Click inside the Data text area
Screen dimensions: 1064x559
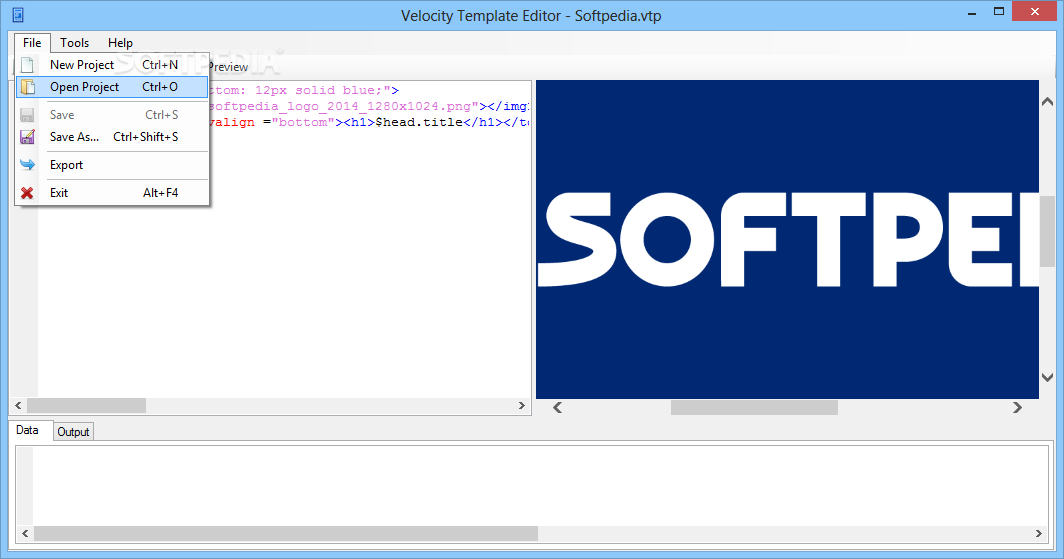pos(539,486)
